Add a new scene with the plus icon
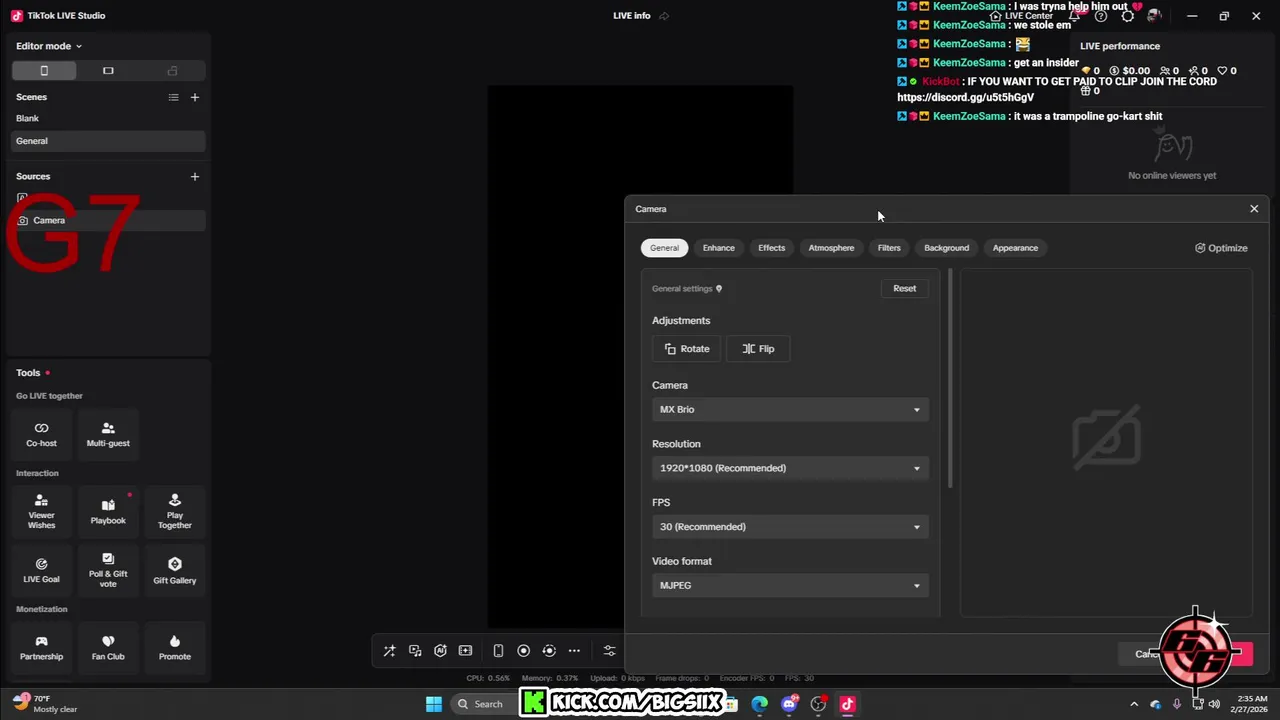Image resolution: width=1280 pixels, height=720 pixels. (x=195, y=97)
